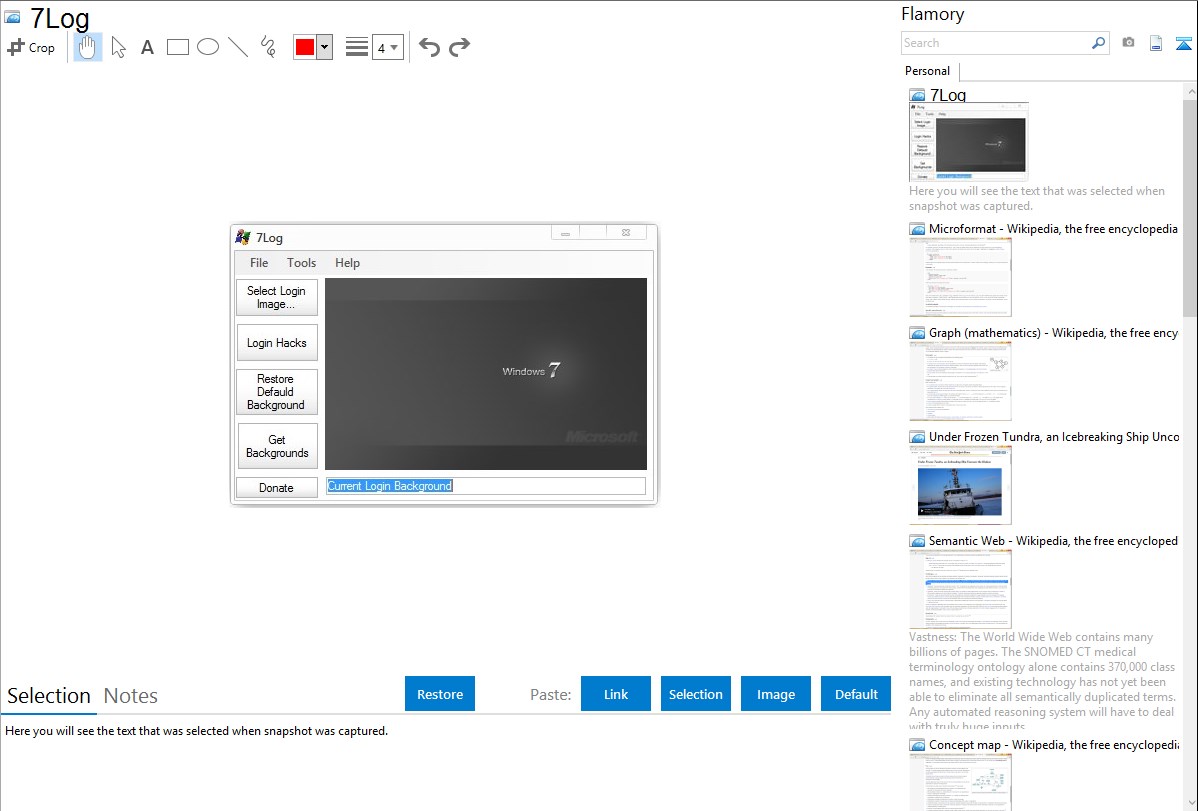Click the Current Login Background field
Image resolution: width=1198 pixels, height=811 pixels.
486,486
